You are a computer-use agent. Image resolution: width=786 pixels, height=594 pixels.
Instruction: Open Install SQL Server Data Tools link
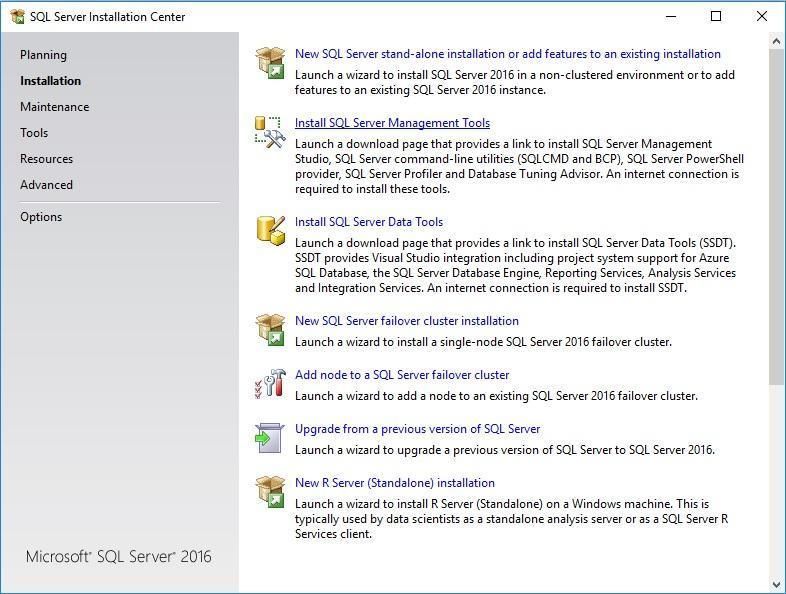pos(368,222)
